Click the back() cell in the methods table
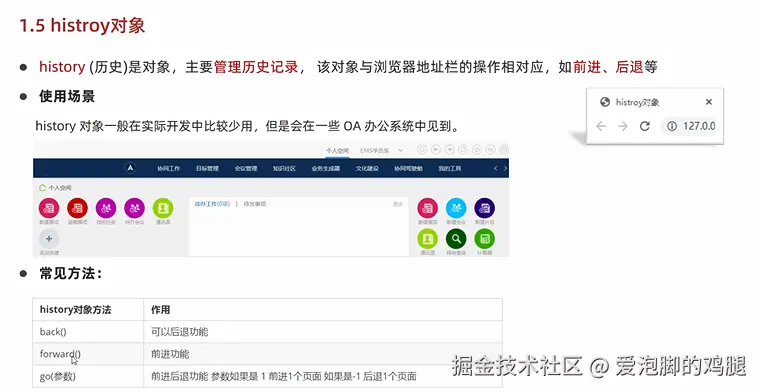The height and width of the screenshot is (392, 760). [88, 332]
